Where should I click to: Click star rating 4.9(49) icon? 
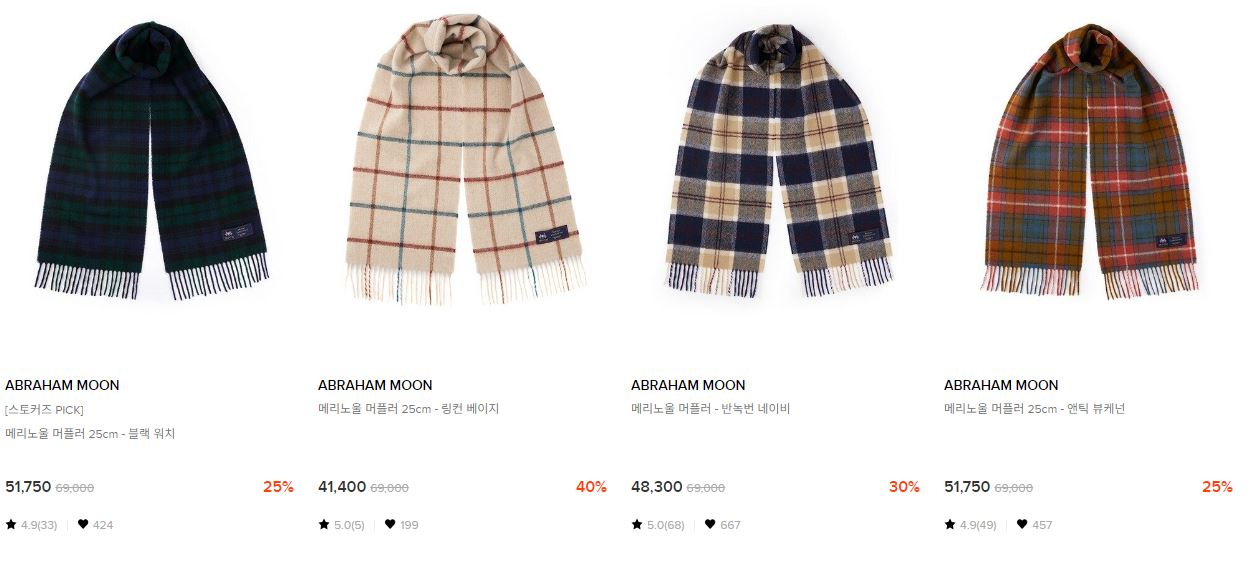(x=950, y=524)
